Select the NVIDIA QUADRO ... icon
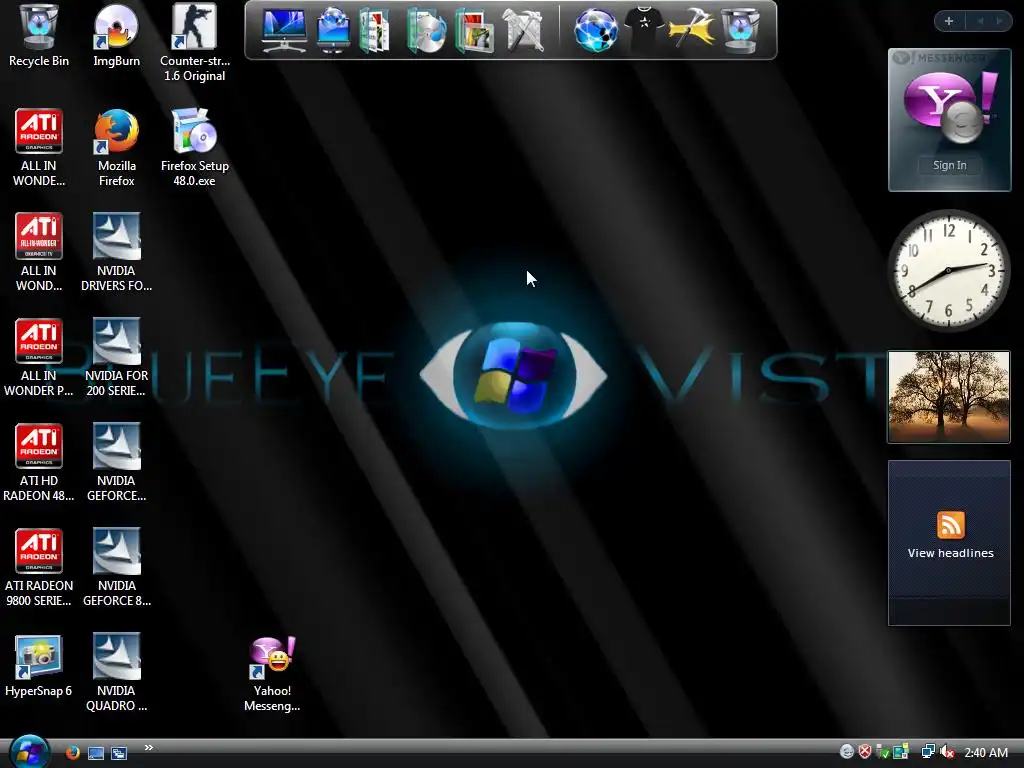 click(116, 673)
